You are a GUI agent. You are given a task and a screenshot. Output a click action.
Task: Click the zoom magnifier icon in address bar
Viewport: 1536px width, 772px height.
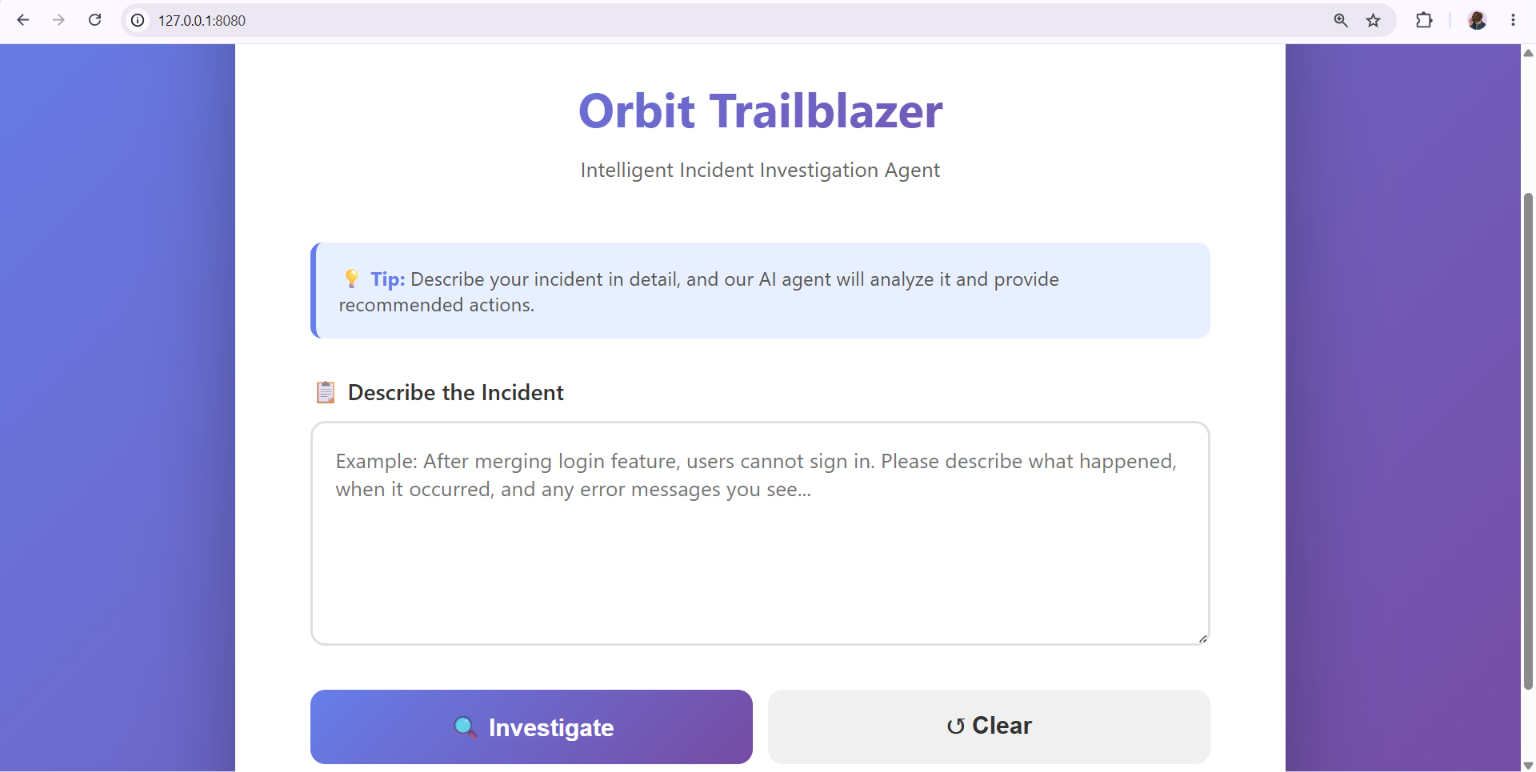[1341, 20]
